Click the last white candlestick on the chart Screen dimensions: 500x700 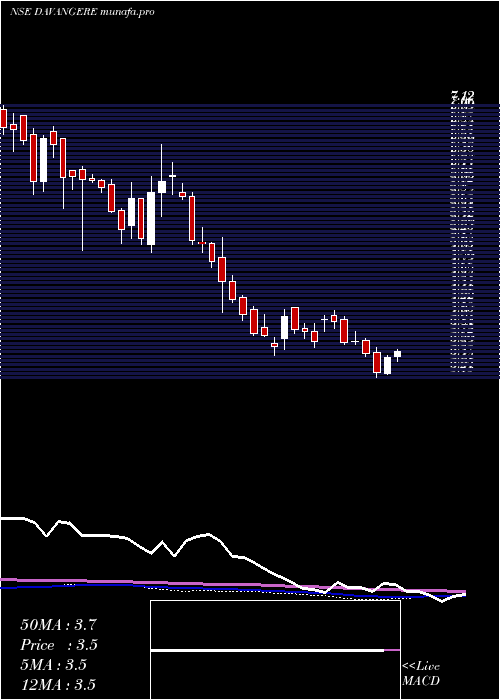coord(397,354)
